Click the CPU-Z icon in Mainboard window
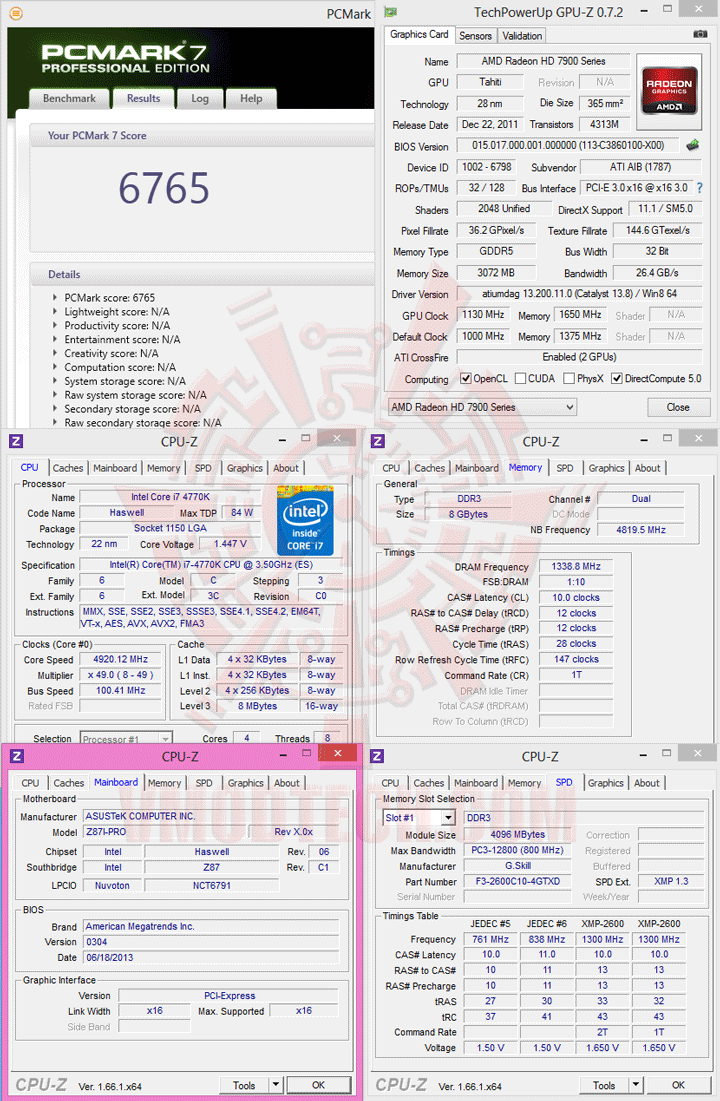 click(17, 756)
